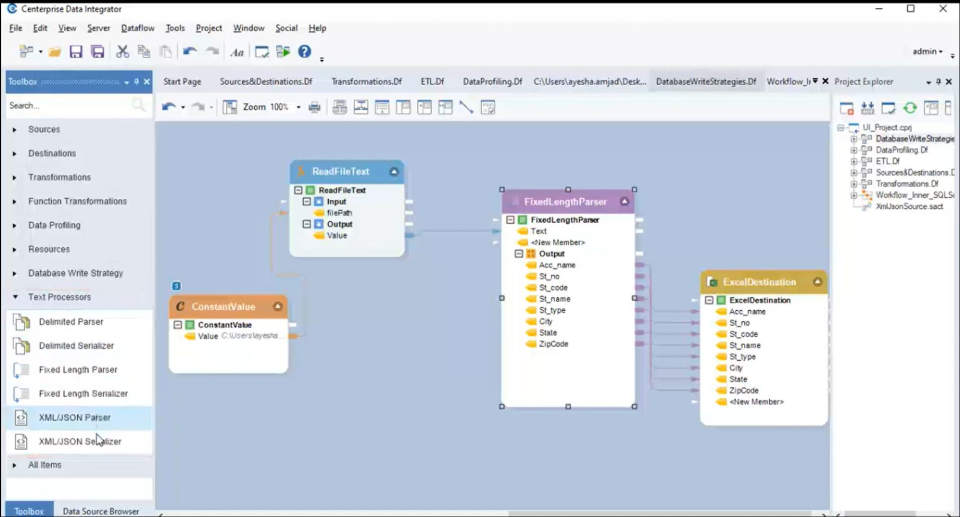This screenshot has height=517, width=960.
Task: Expand the Data Profiling toolbox category
Action: tap(15, 225)
